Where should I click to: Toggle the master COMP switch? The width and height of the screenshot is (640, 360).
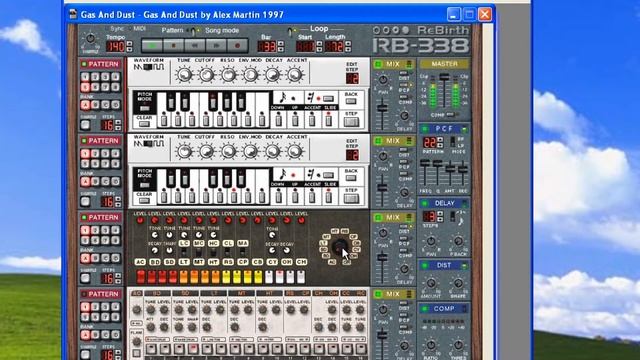[x=450, y=115]
